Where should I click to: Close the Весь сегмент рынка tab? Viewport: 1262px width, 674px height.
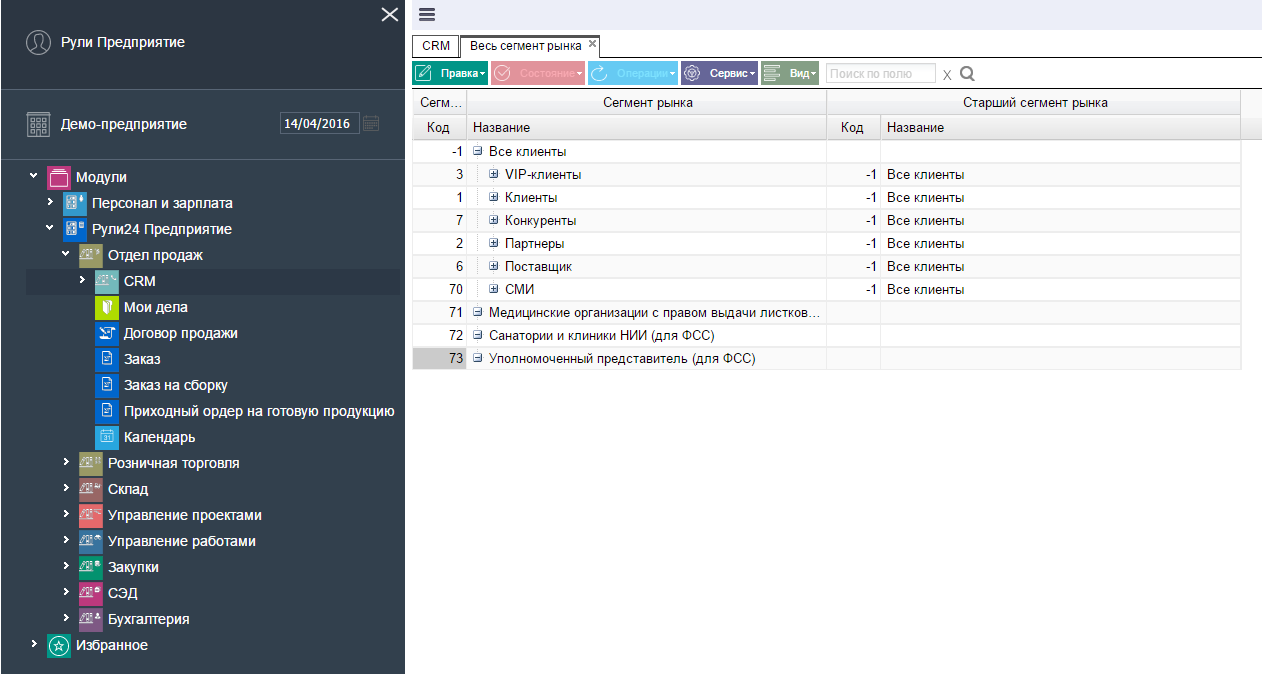pos(592,44)
